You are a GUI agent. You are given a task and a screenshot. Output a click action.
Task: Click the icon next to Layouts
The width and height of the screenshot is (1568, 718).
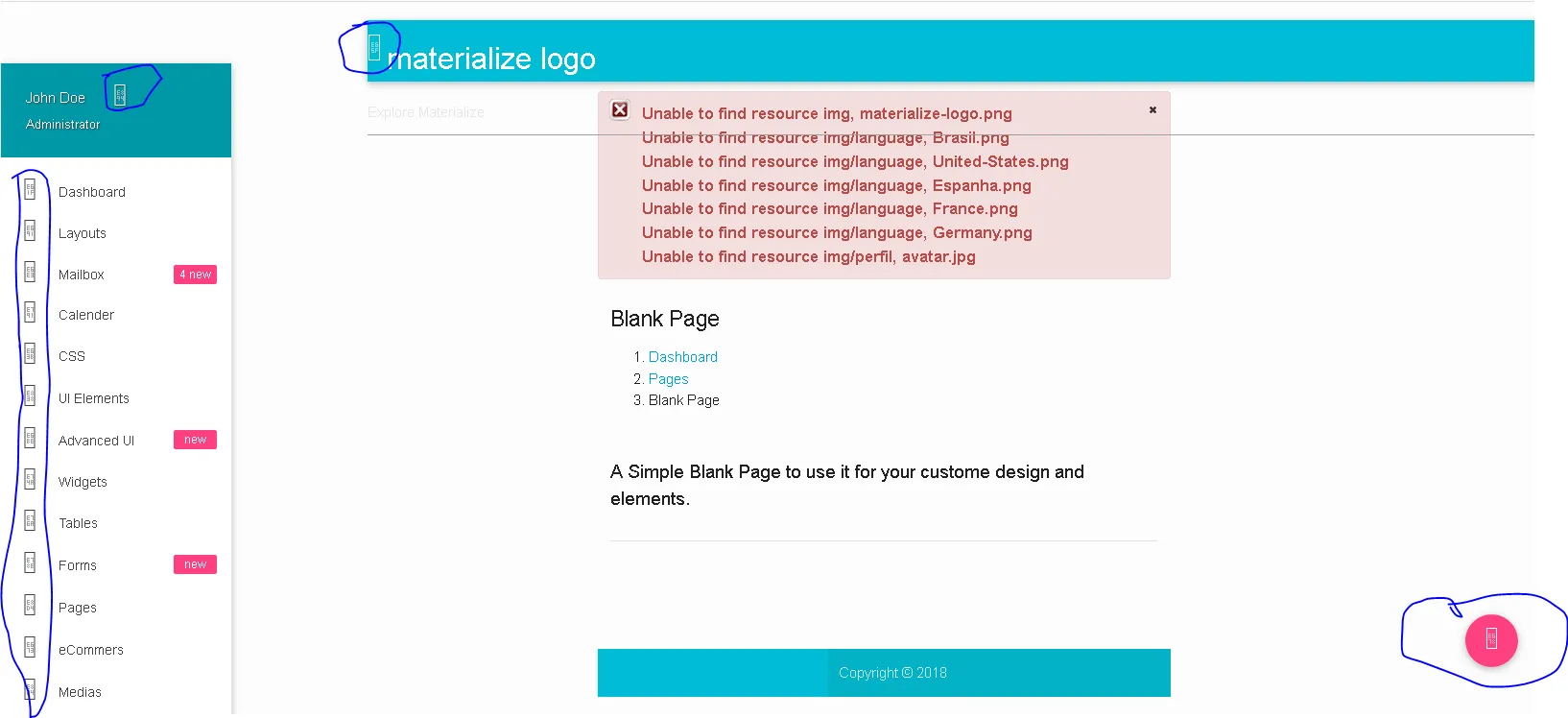tap(30, 231)
